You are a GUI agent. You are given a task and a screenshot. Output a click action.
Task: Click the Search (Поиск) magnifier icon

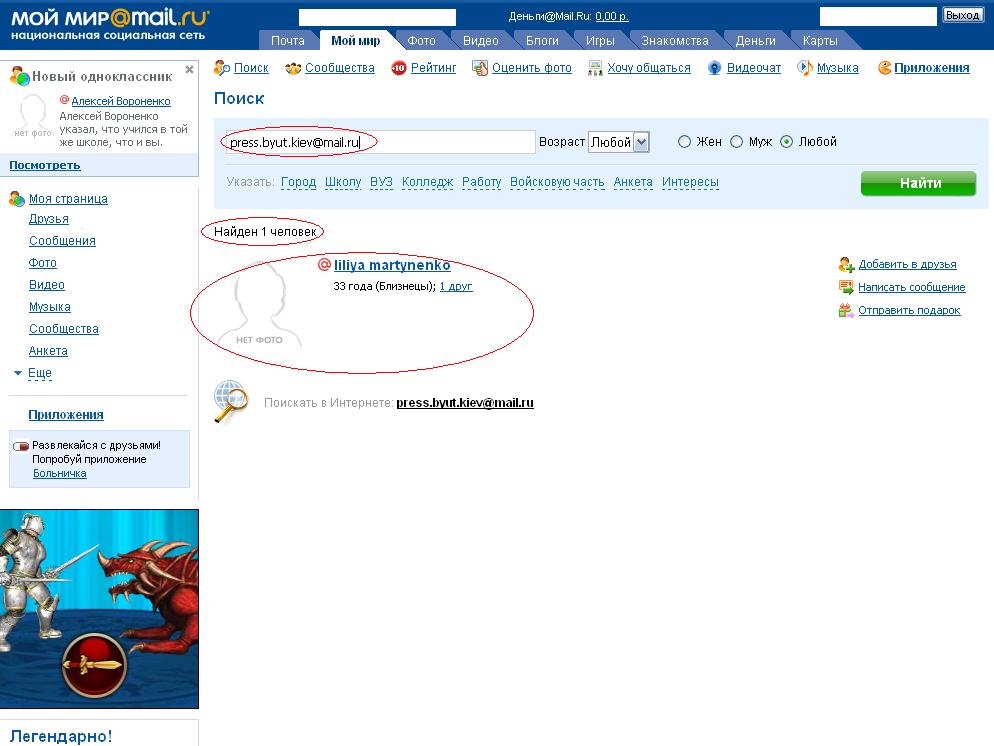pos(222,68)
